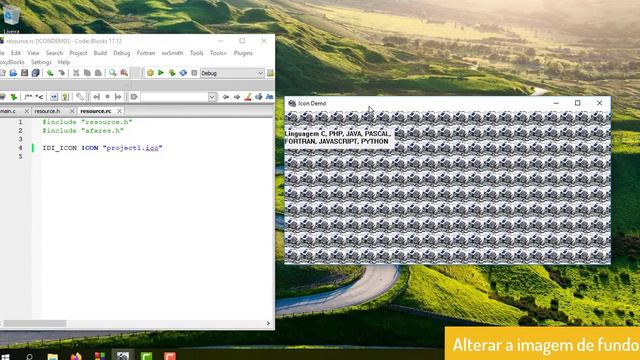640x360 pixels.
Task: Switch to the resource.rc tab
Action: [x=96, y=111]
